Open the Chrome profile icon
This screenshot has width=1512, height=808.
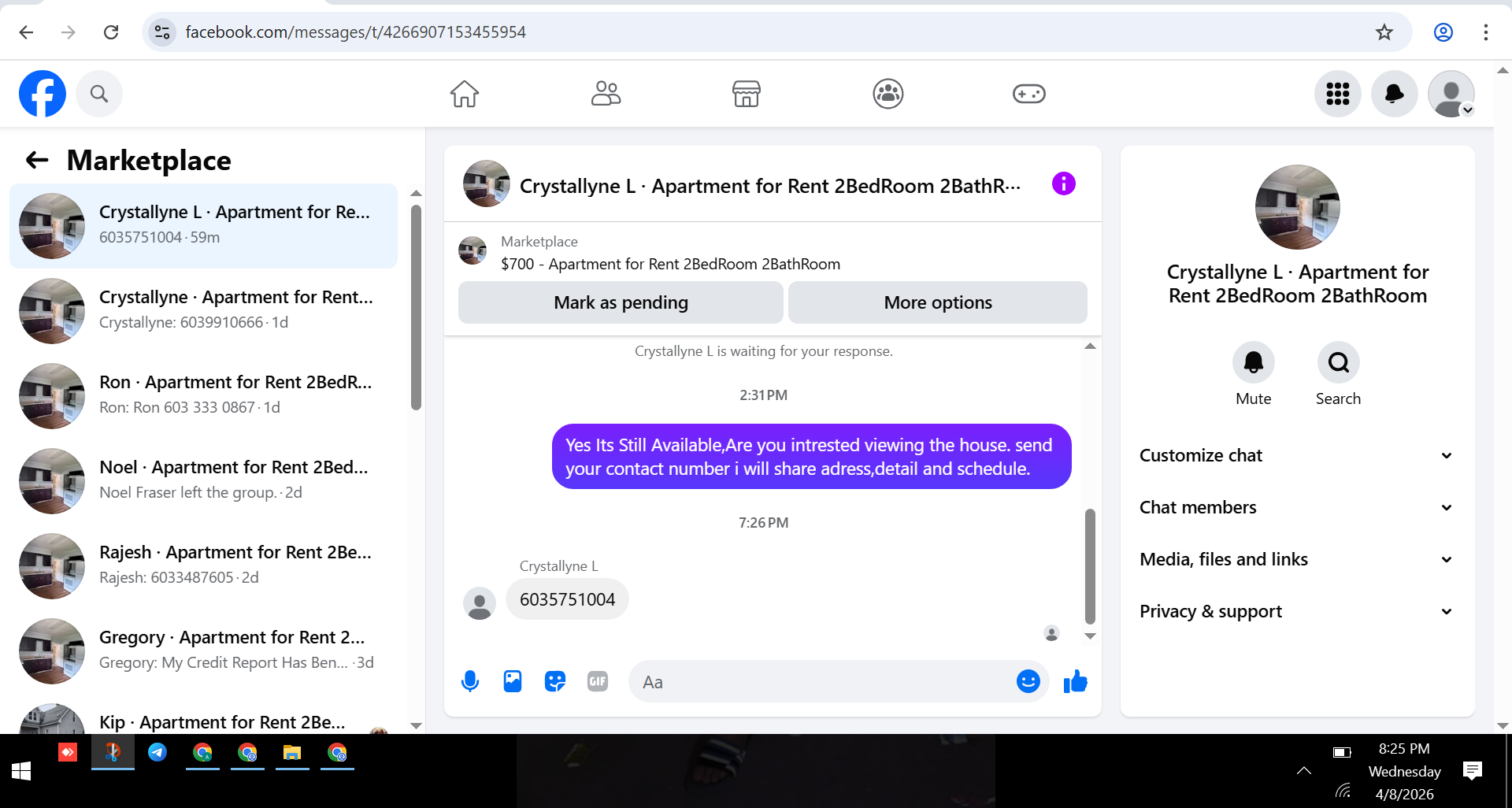point(1443,32)
